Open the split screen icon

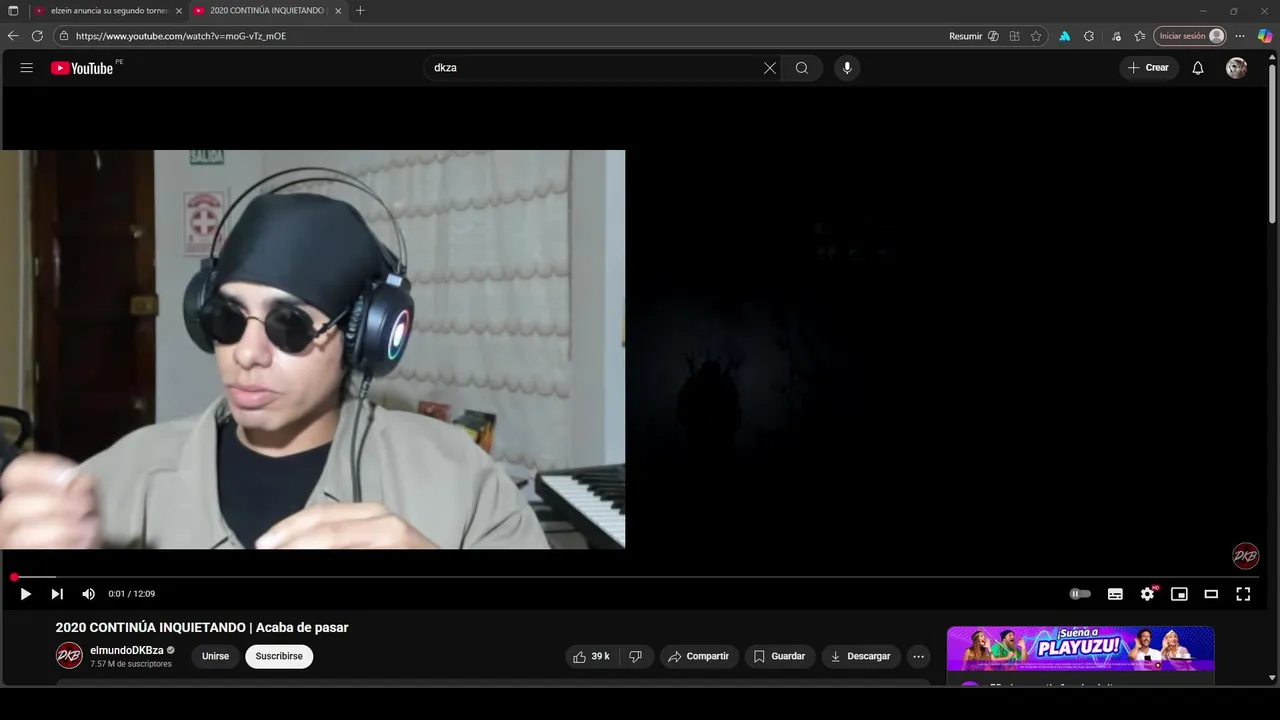click(1014, 36)
